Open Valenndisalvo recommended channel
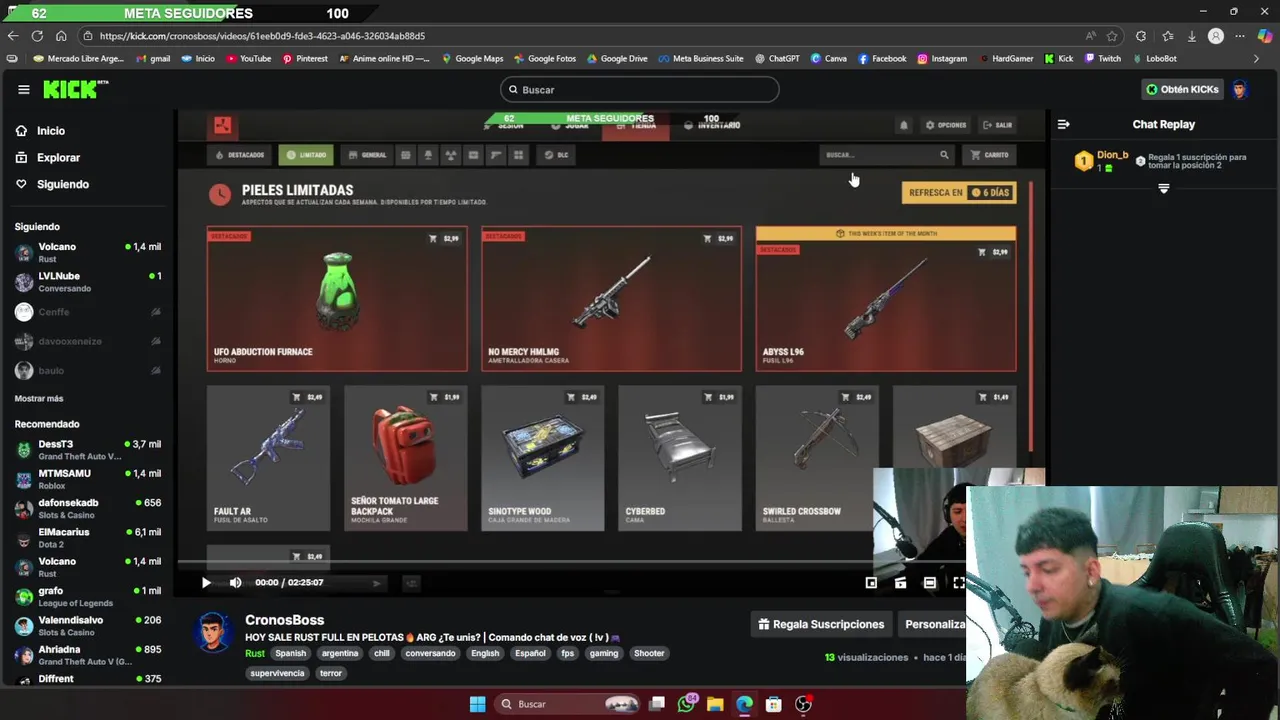 (87, 626)
